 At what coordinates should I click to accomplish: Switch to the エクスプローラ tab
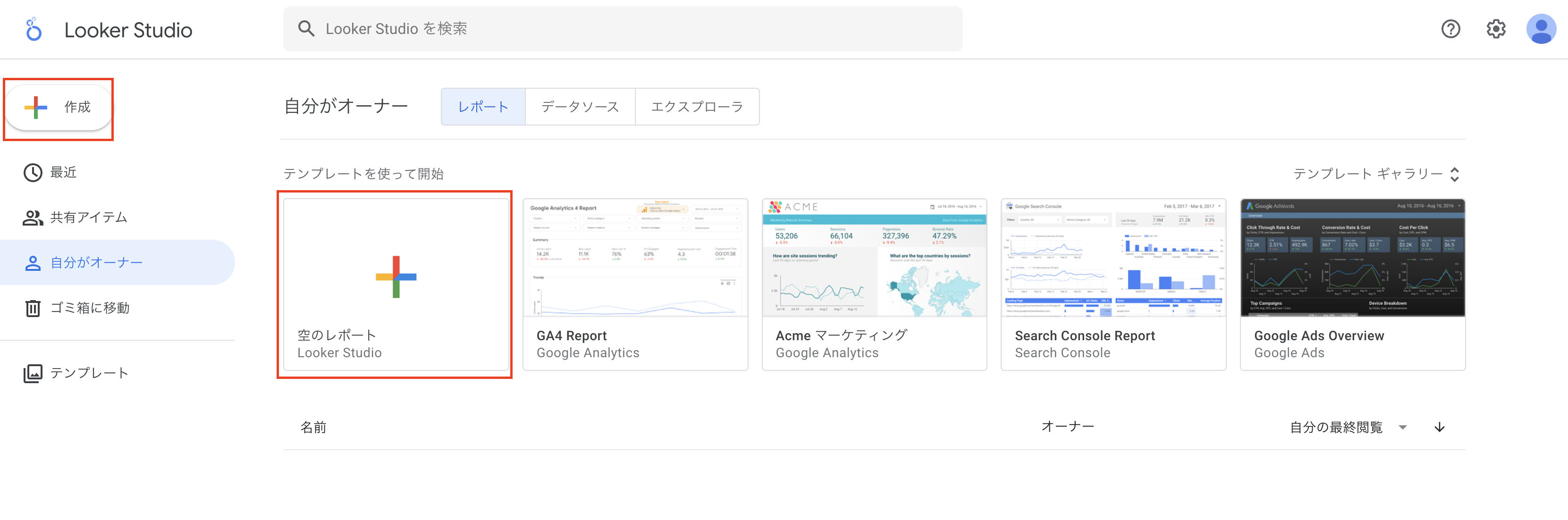[697, 107]
